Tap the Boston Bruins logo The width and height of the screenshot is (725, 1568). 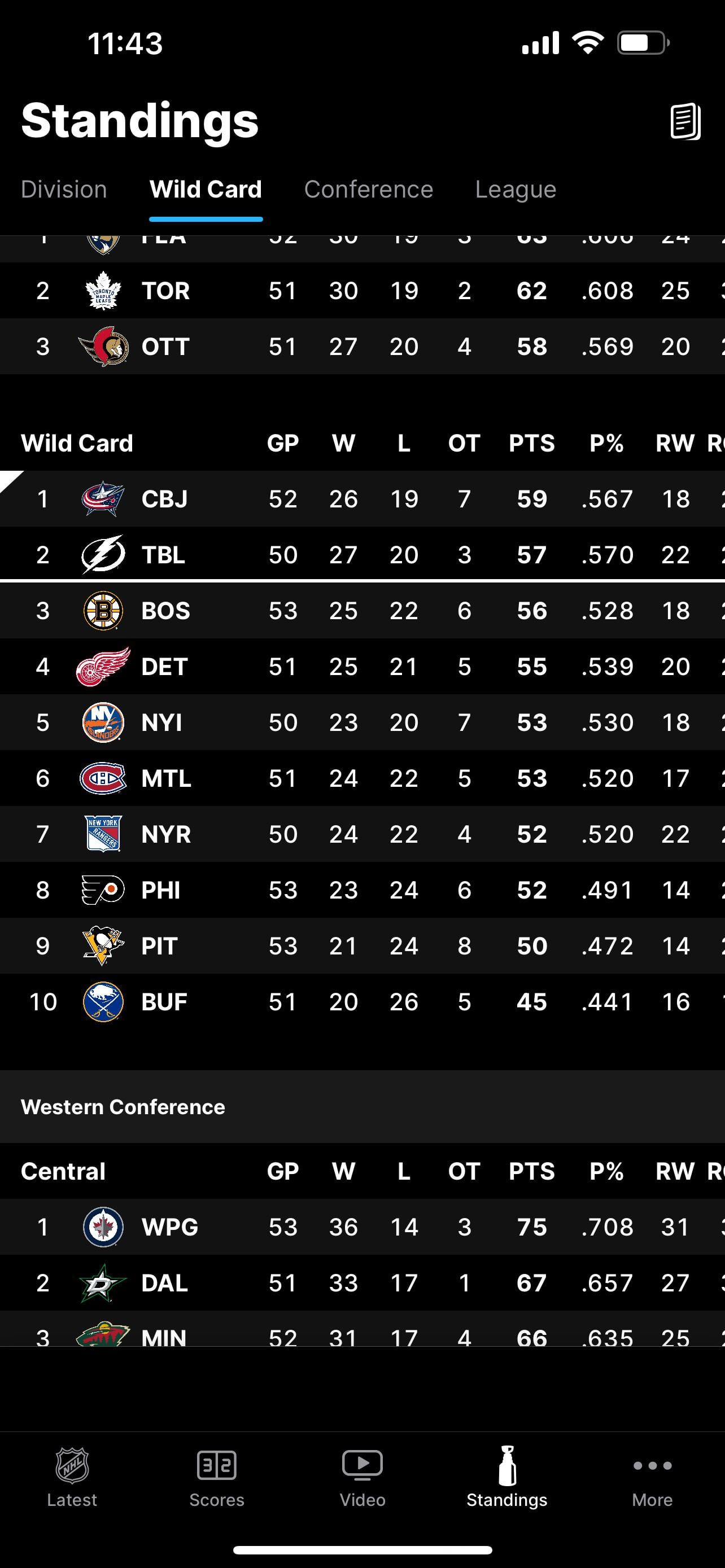(x=103, y=611)
